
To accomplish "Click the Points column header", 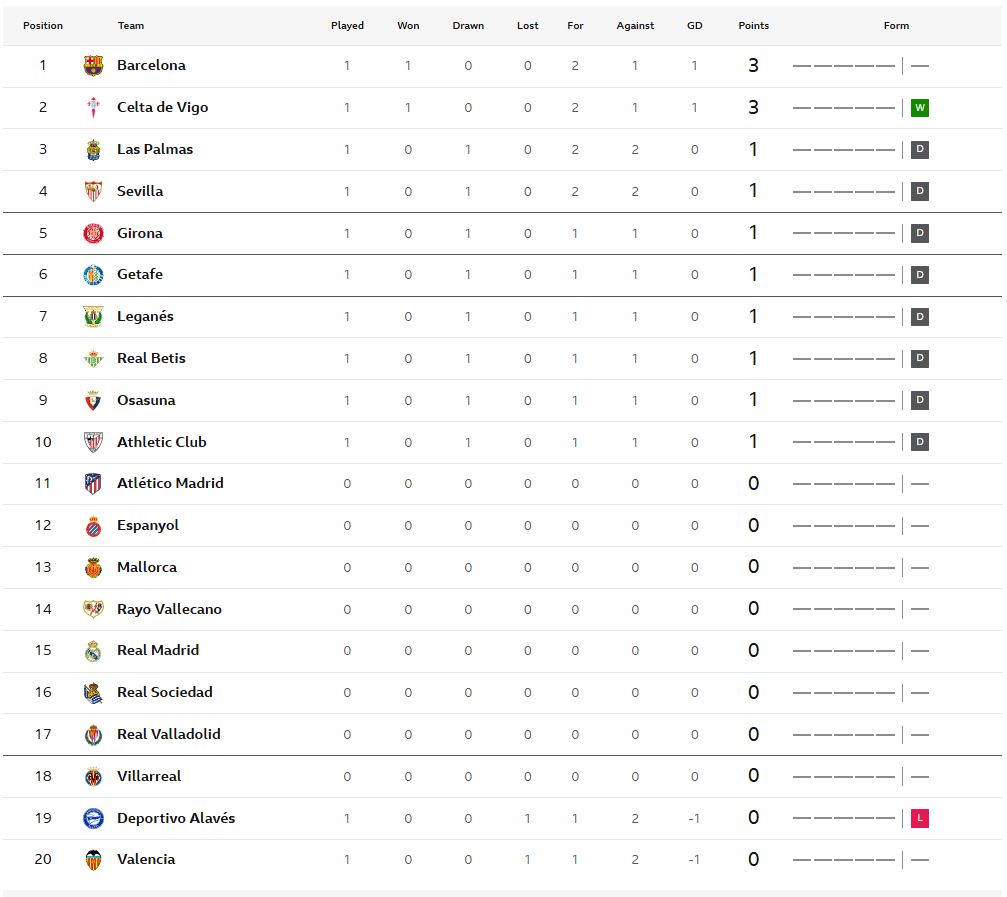I will pos(753,25).
